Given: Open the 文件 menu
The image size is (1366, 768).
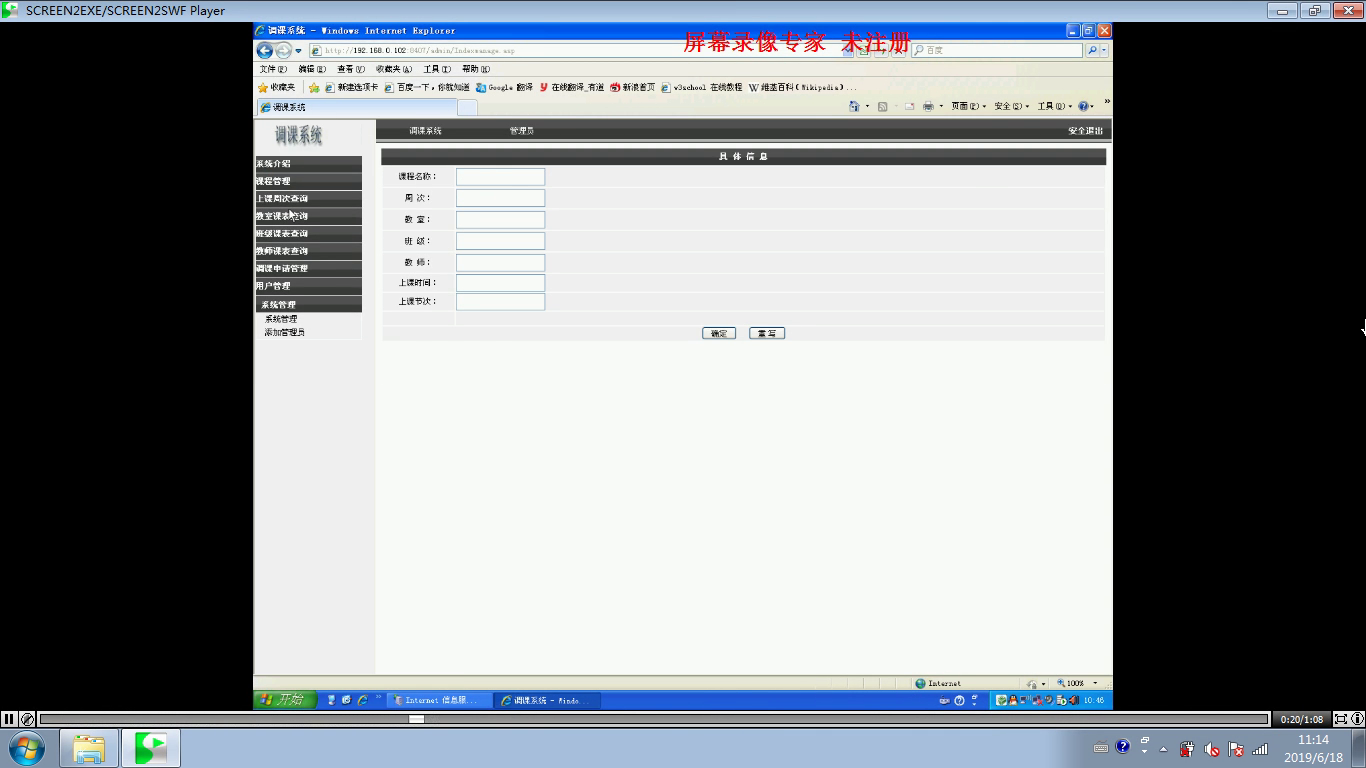Looking at the screenshot, I should pos(273,69).
